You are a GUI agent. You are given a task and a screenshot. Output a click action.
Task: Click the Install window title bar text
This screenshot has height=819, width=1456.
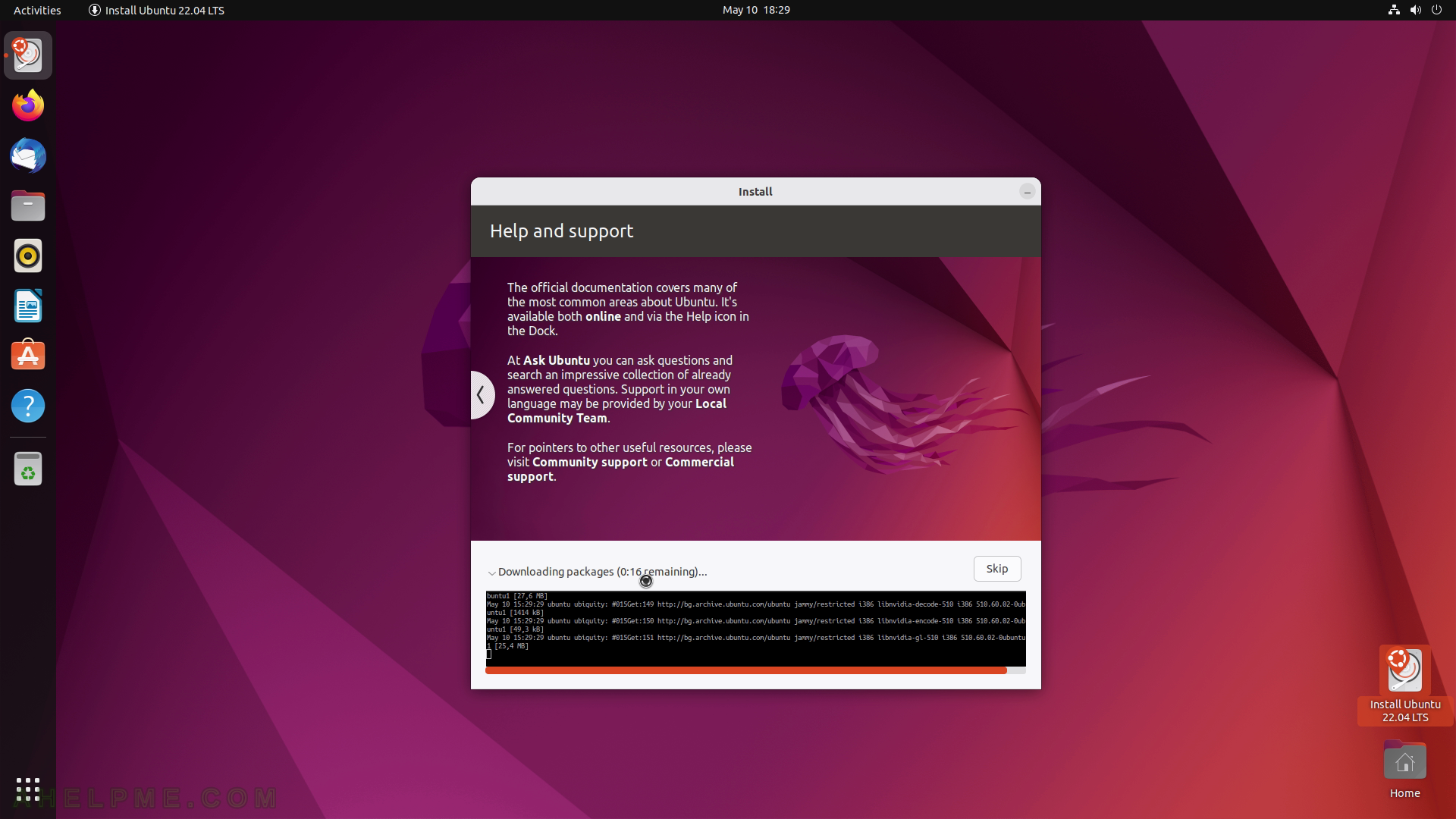coord(755,192)
